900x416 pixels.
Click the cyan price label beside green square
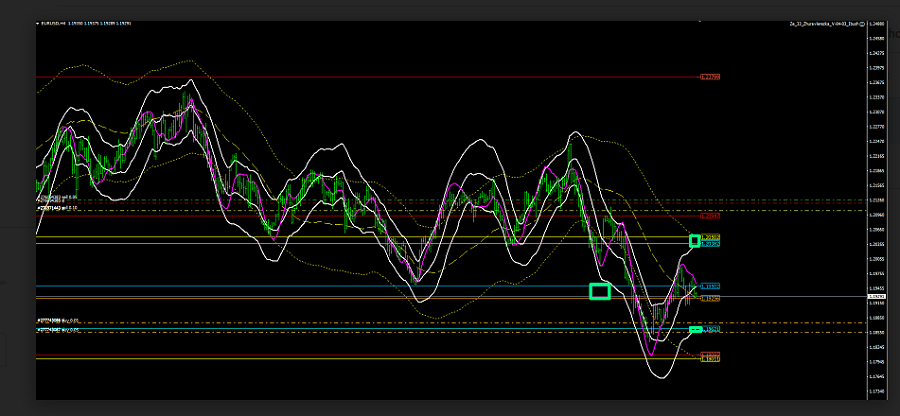(711, 243)
